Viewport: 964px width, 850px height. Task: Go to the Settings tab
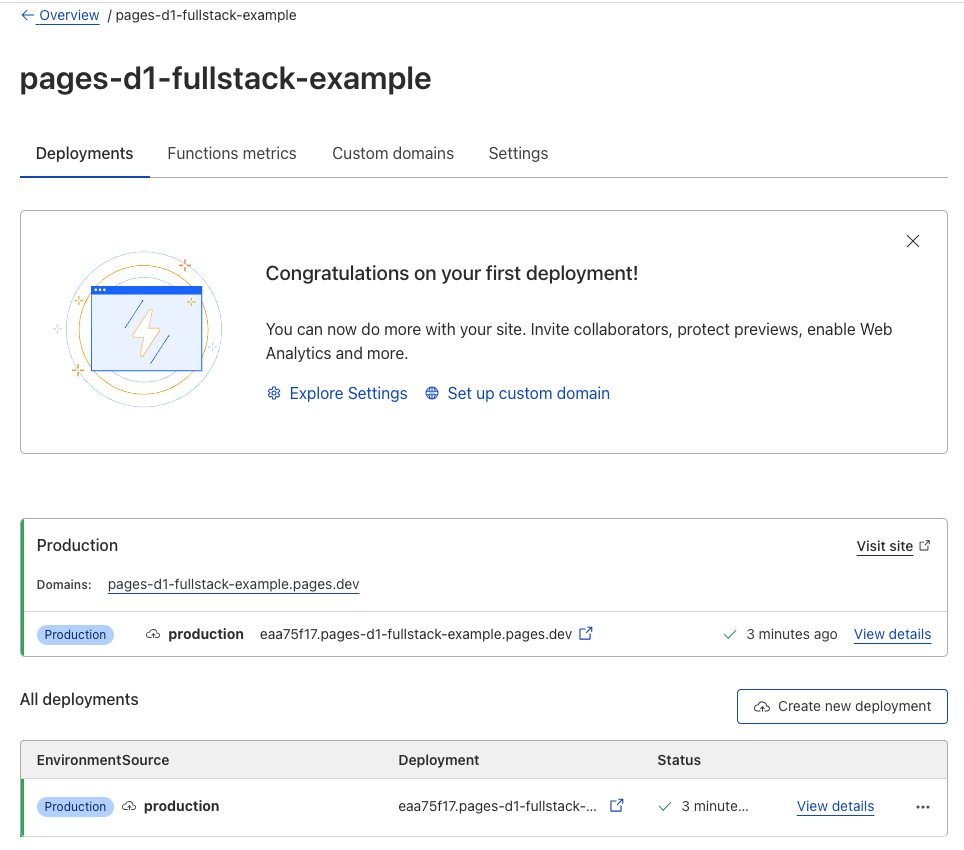click(x=518, y=154)
